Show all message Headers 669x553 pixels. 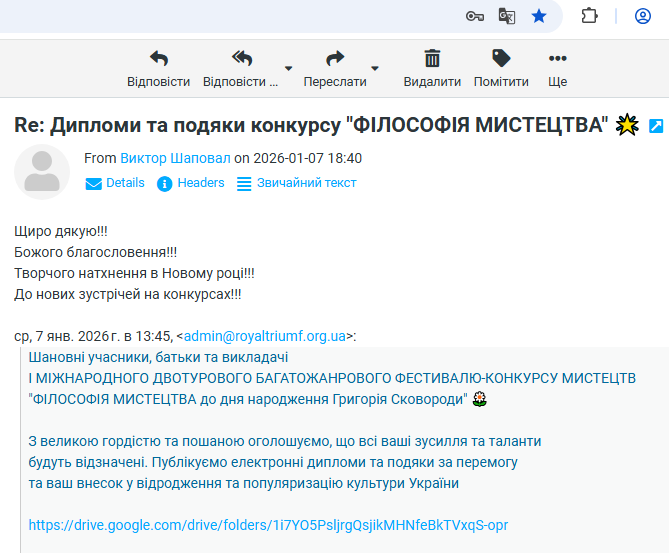point(191,183)
